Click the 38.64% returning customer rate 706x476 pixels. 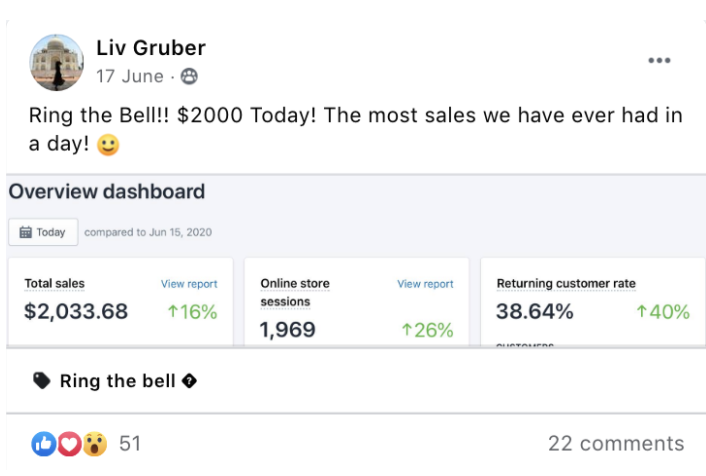point(535,311)
